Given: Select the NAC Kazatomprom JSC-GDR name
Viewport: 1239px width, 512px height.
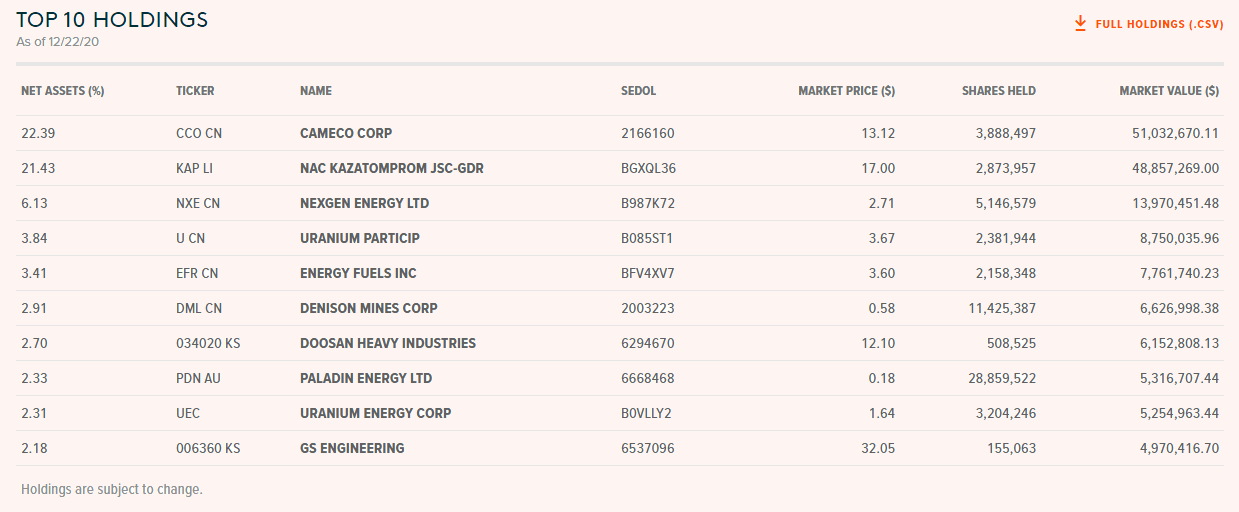Looking at the screenshot, I should 391,168.
